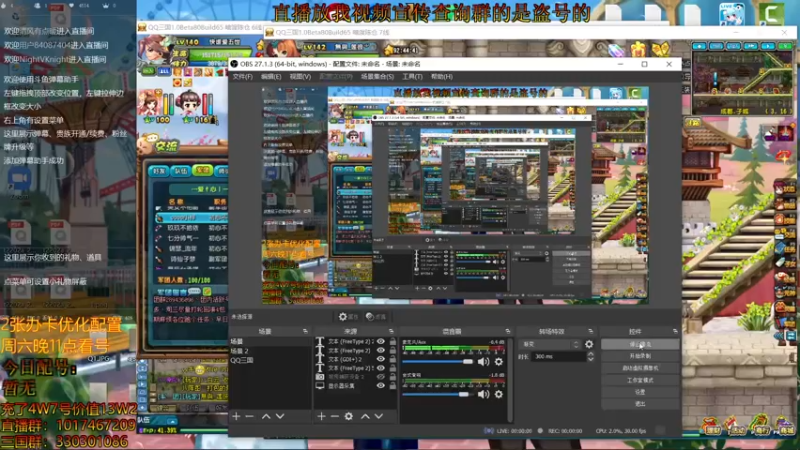Image resolution: width=800 pixels, height=450 pixels.
Task: Click the 300 ms duration input field
Action: (x=559, y=357)
